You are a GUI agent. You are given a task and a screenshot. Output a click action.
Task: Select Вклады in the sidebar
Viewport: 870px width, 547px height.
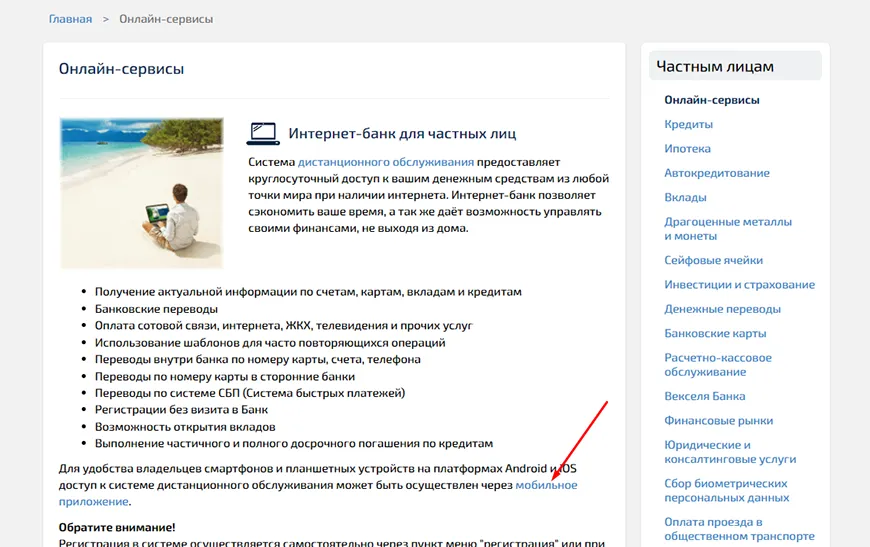click(x=685, y=197)
